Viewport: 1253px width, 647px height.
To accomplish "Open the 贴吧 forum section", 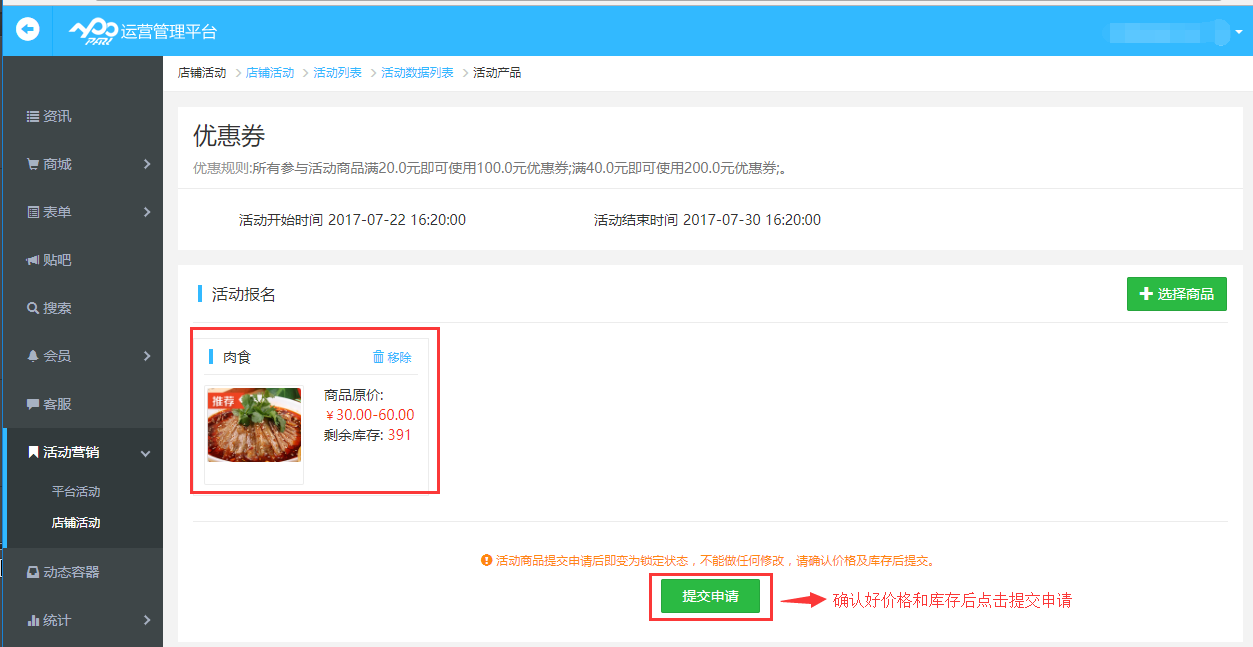I will (x=47, y=259).
